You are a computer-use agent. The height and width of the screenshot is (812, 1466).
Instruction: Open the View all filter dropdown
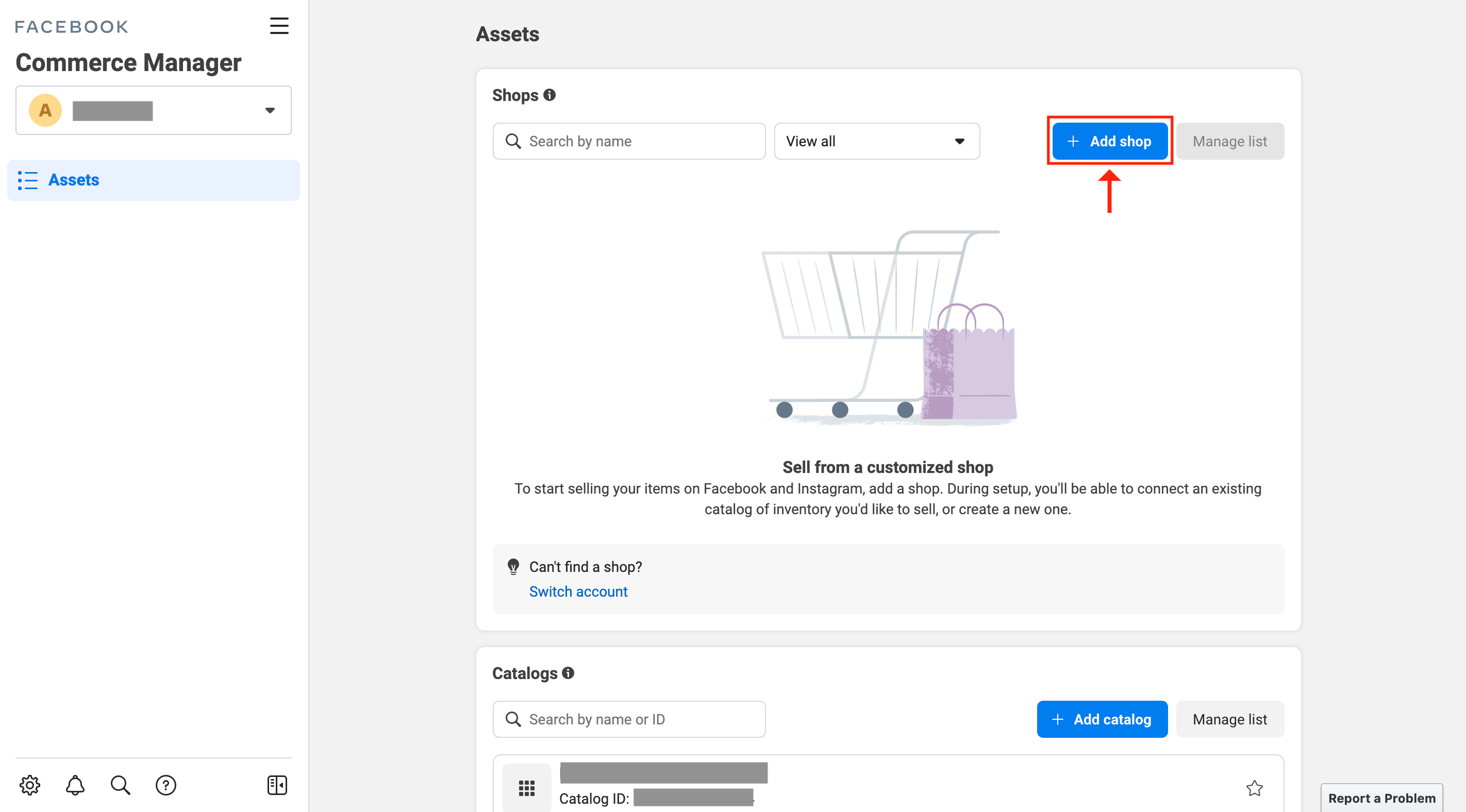point(876,141)
